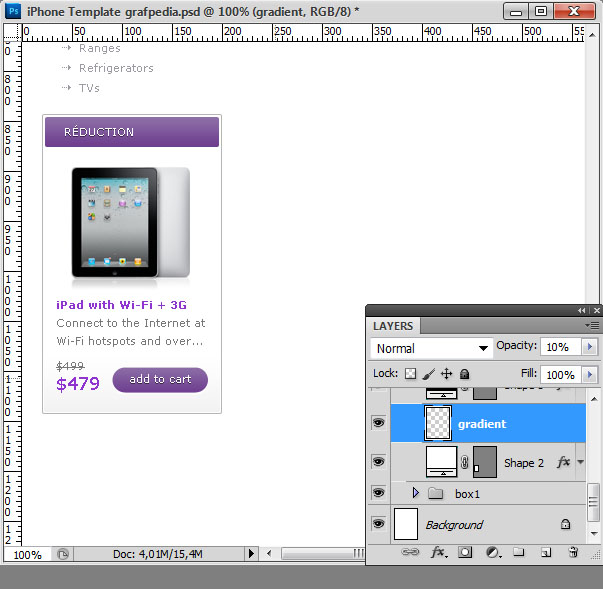The height and width of the screenshot is (589, 603).
Task: Add a layer mask
Action: point(465,552)
